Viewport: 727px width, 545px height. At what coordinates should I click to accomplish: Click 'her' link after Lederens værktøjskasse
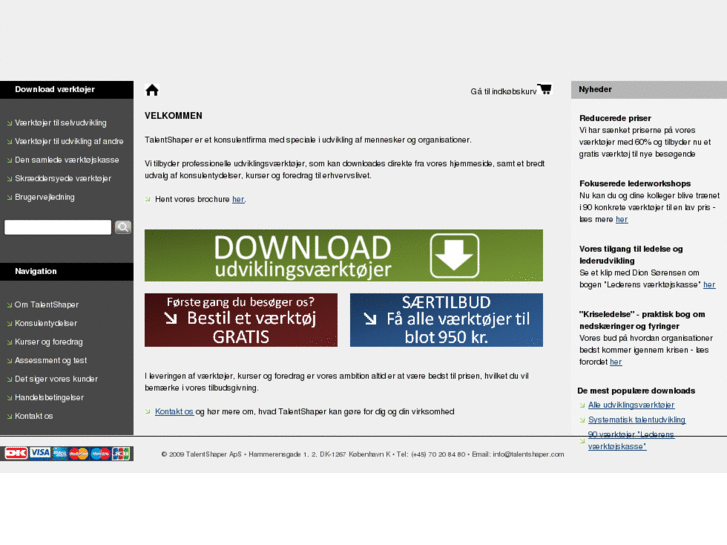709,285
